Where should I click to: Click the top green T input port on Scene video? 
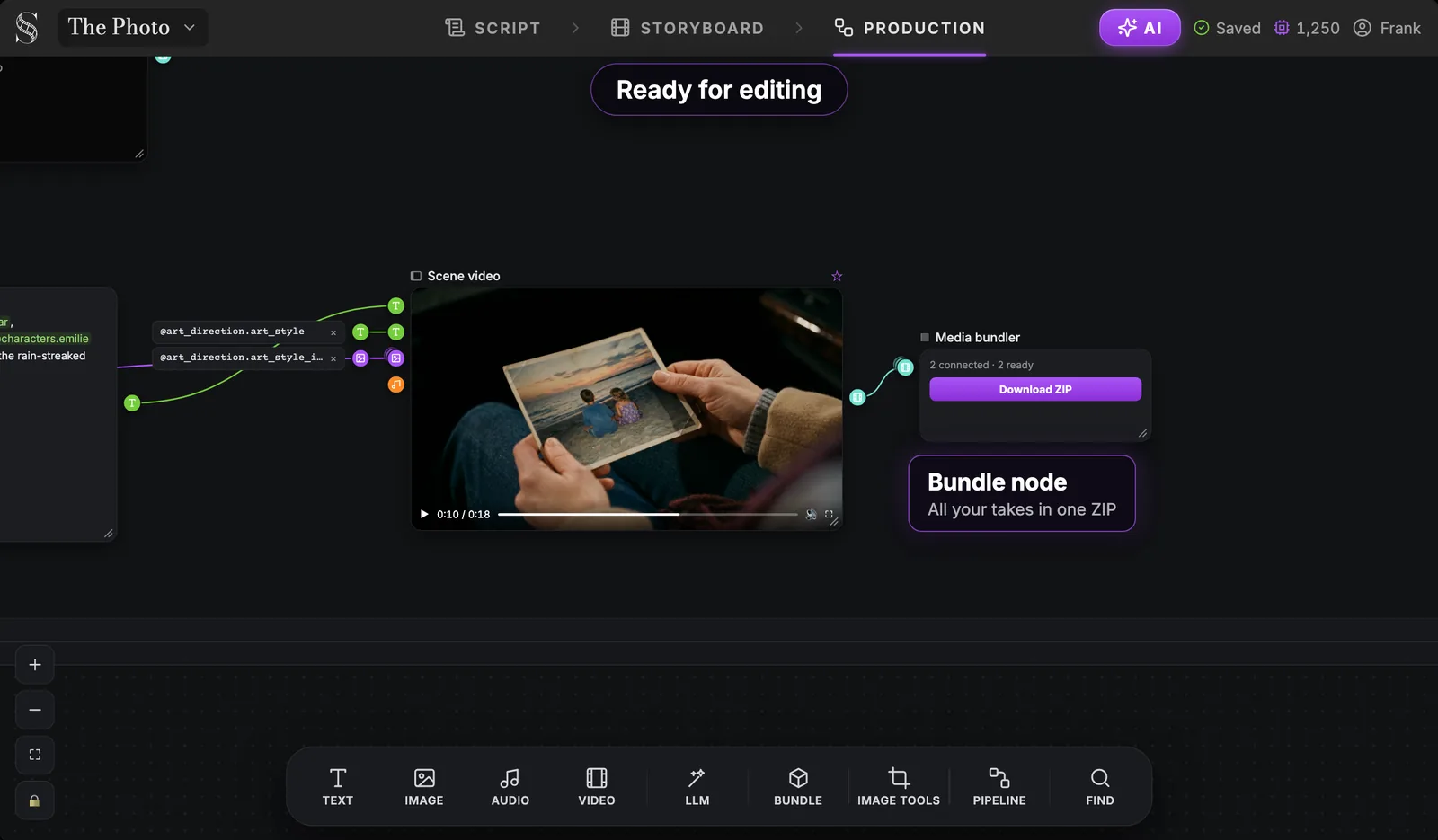(x=395, y=306)
